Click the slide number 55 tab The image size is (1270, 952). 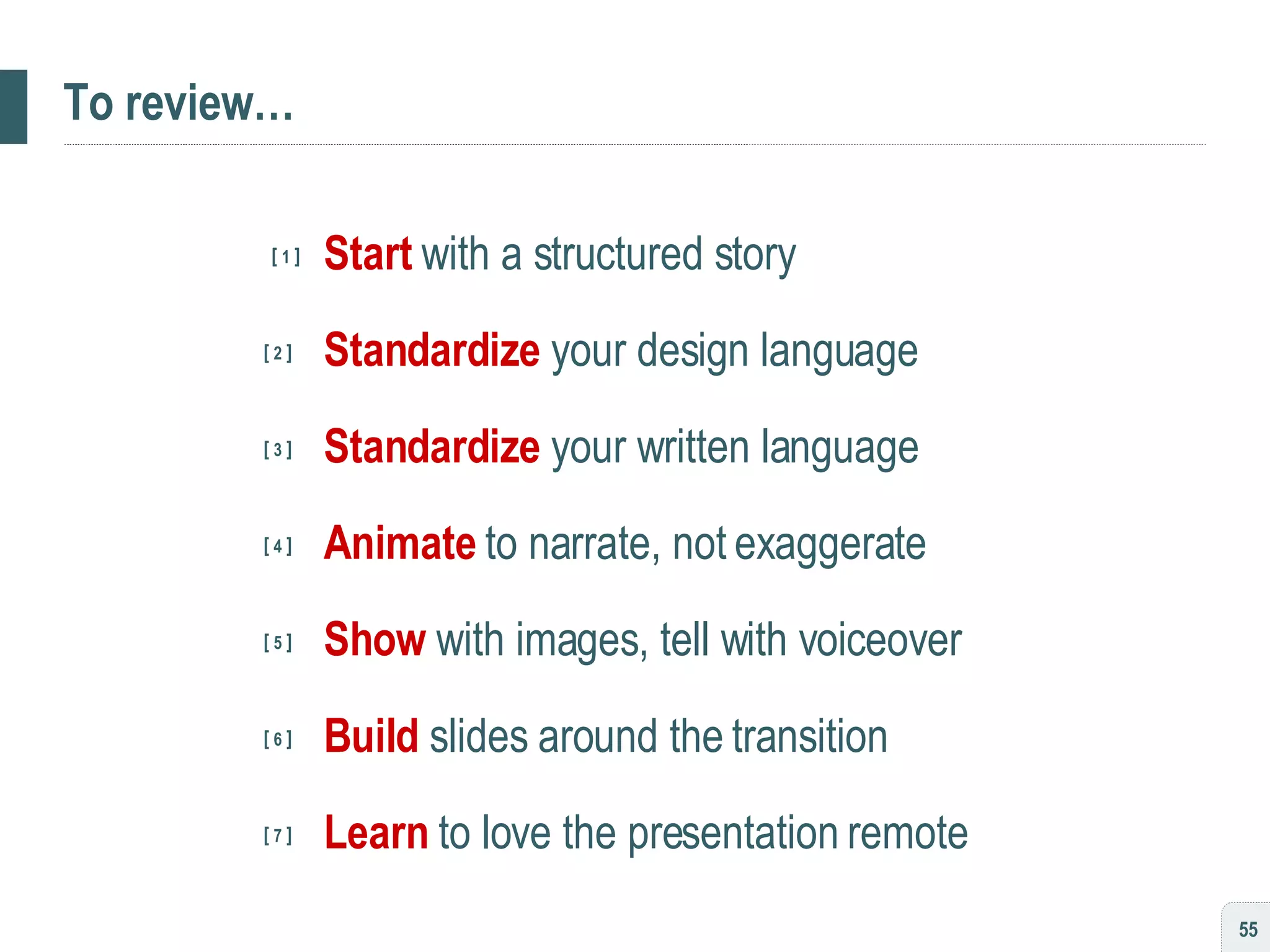coord(1248,929)
